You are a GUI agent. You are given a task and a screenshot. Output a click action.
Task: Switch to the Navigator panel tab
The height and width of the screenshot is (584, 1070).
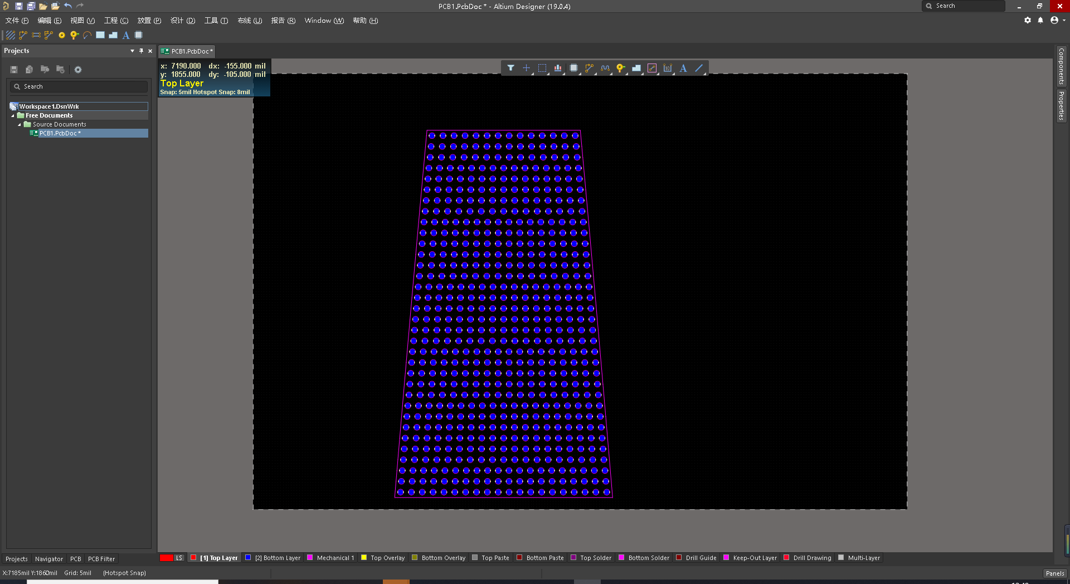tap(48, 559)
